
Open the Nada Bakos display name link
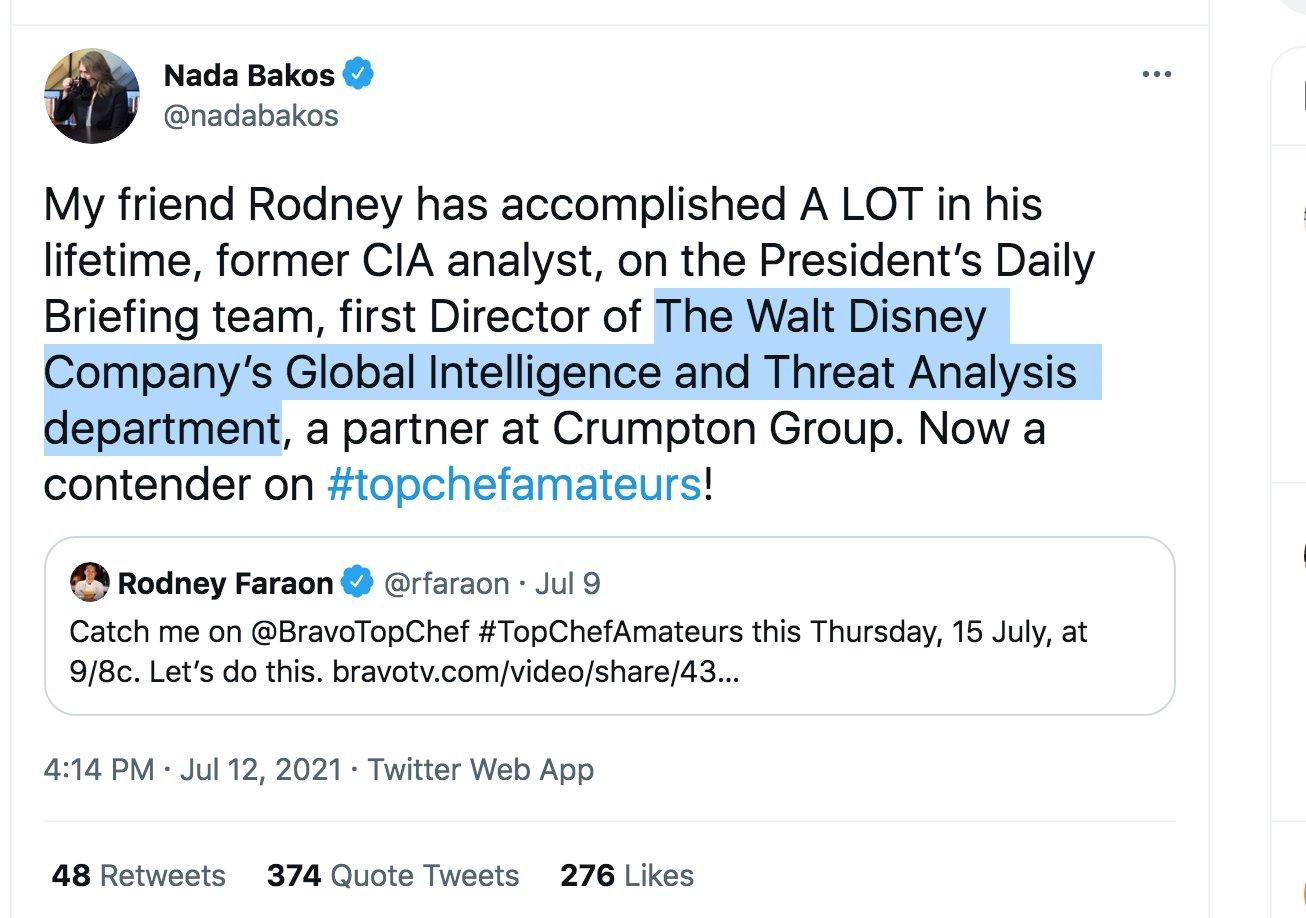[x=248, y=75]
